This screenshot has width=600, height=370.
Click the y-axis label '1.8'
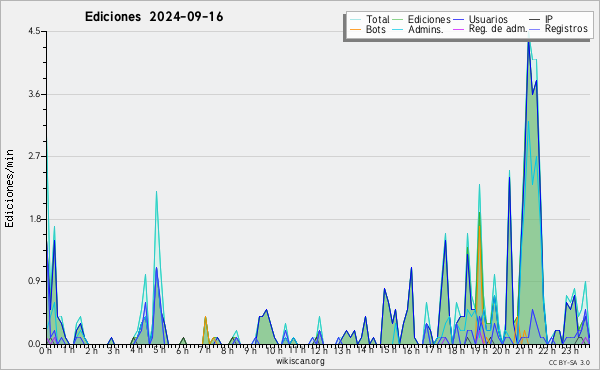coord(34,219)
